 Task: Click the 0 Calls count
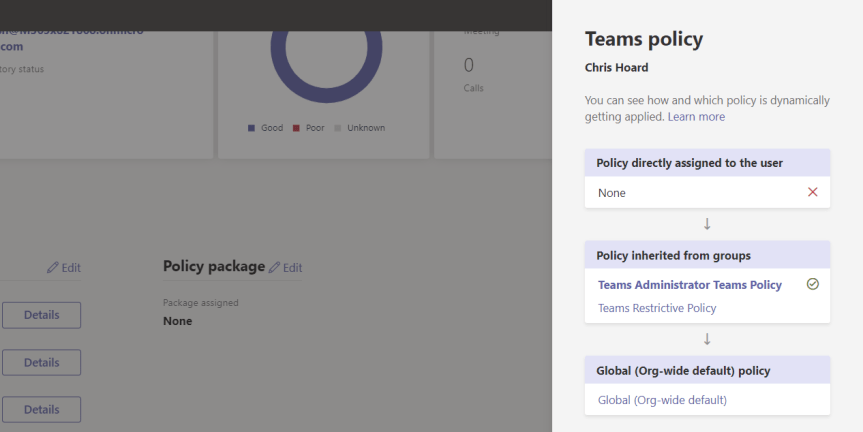[x=469, y=66]
